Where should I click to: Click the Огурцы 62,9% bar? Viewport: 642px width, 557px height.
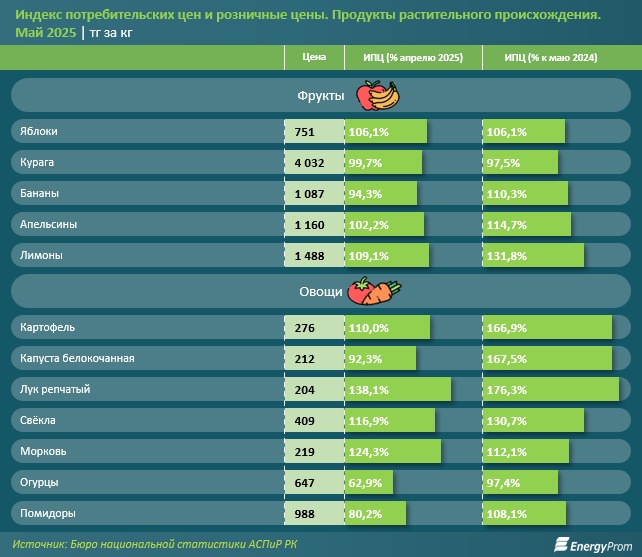pyautogui.click(x=369, y=482)
